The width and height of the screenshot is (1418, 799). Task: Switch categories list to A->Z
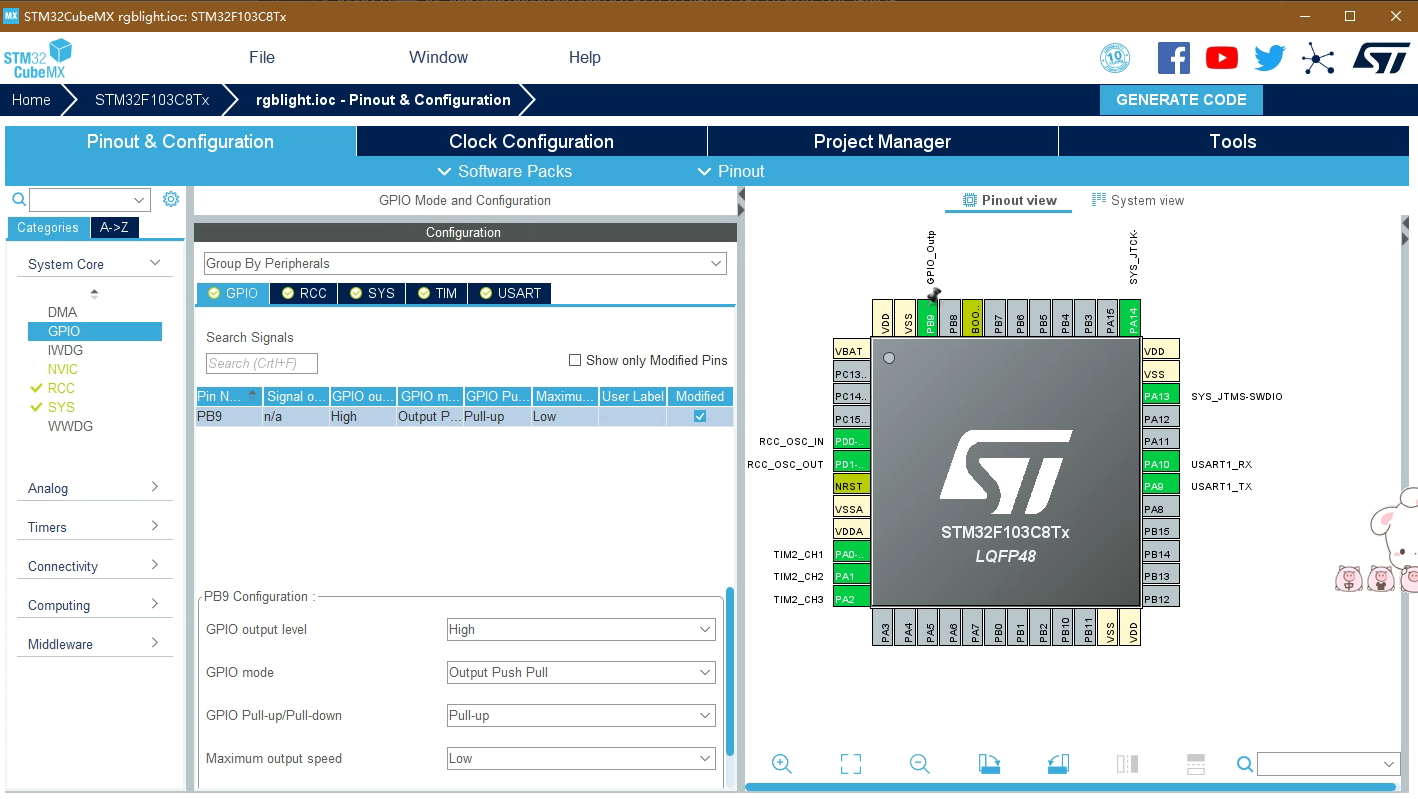114,227
